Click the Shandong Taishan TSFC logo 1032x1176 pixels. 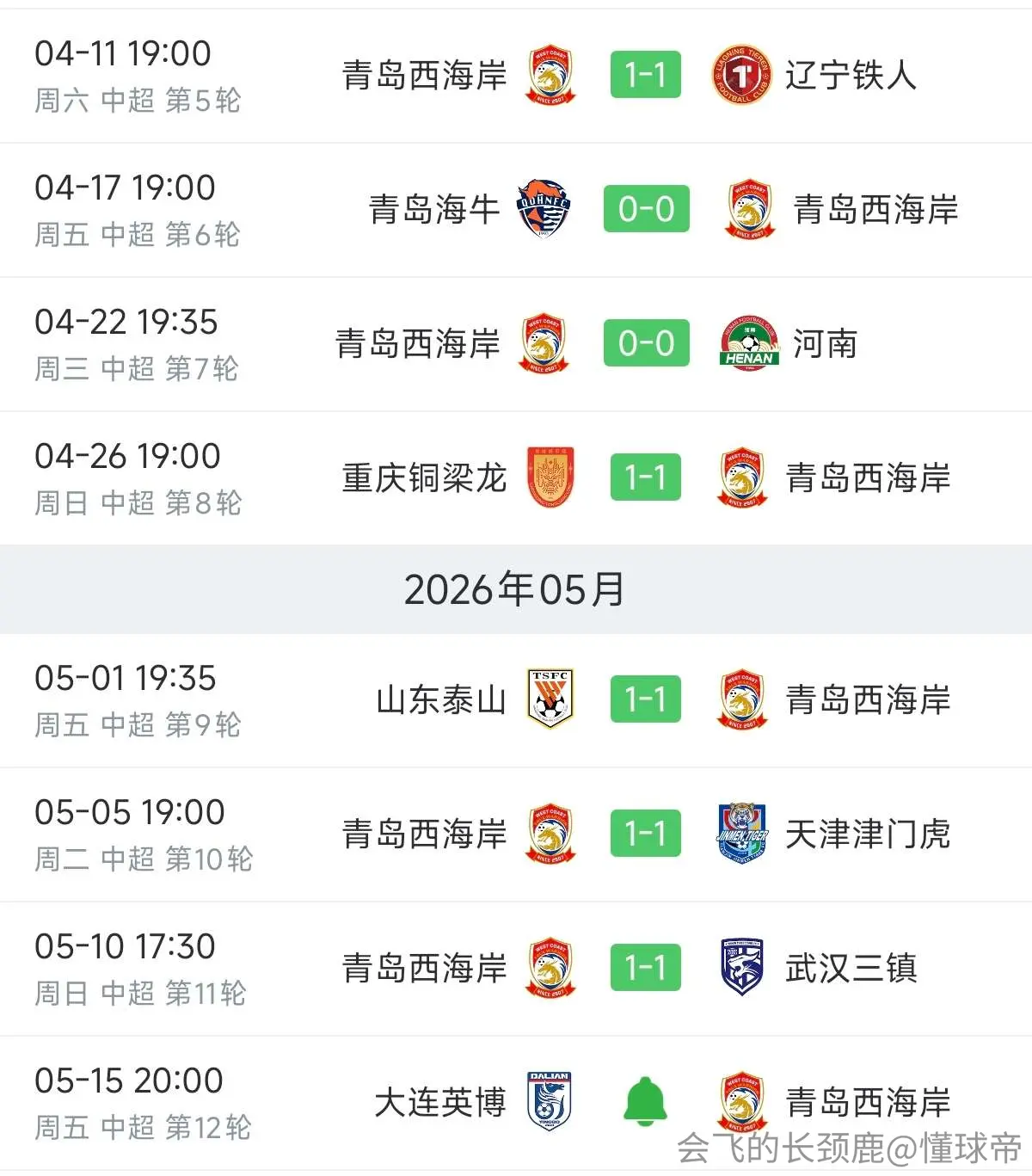coord(550,699)
